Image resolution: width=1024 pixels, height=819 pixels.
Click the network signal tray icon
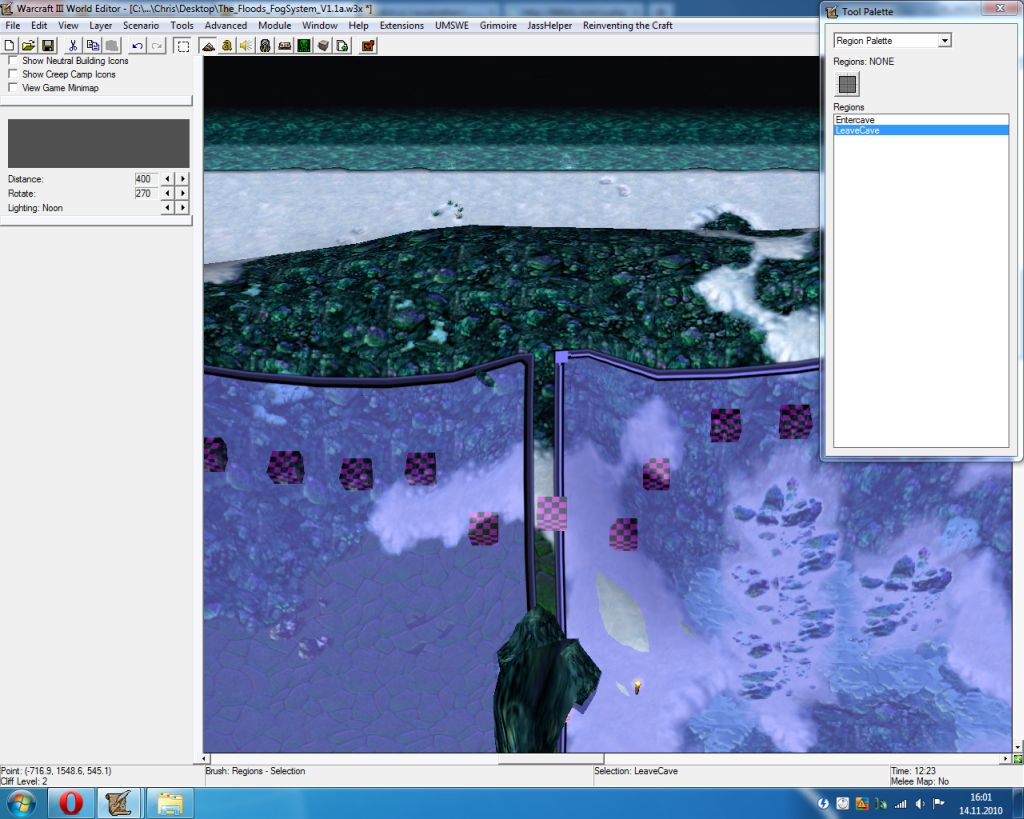coord(901,803)
